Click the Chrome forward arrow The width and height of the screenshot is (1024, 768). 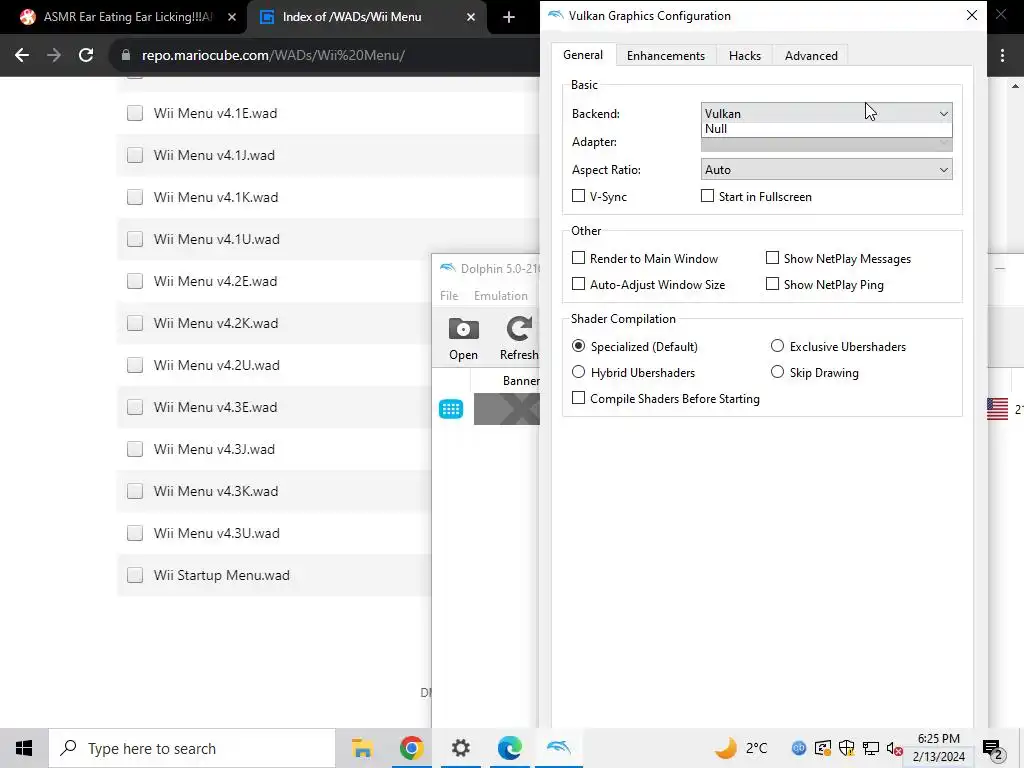point(54,56)
